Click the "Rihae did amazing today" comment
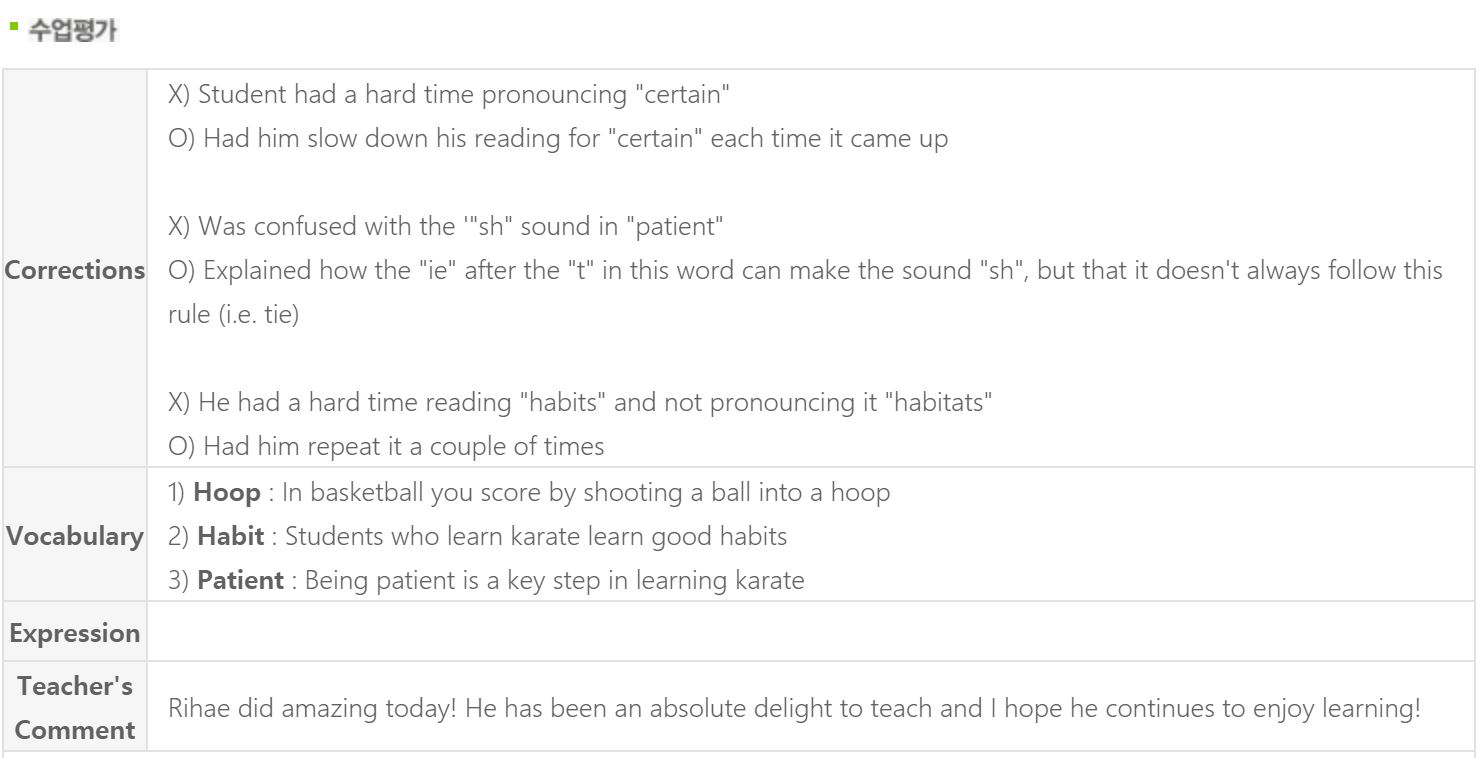The width and height of the screenshot is (1481, 758). click(794, 709)
